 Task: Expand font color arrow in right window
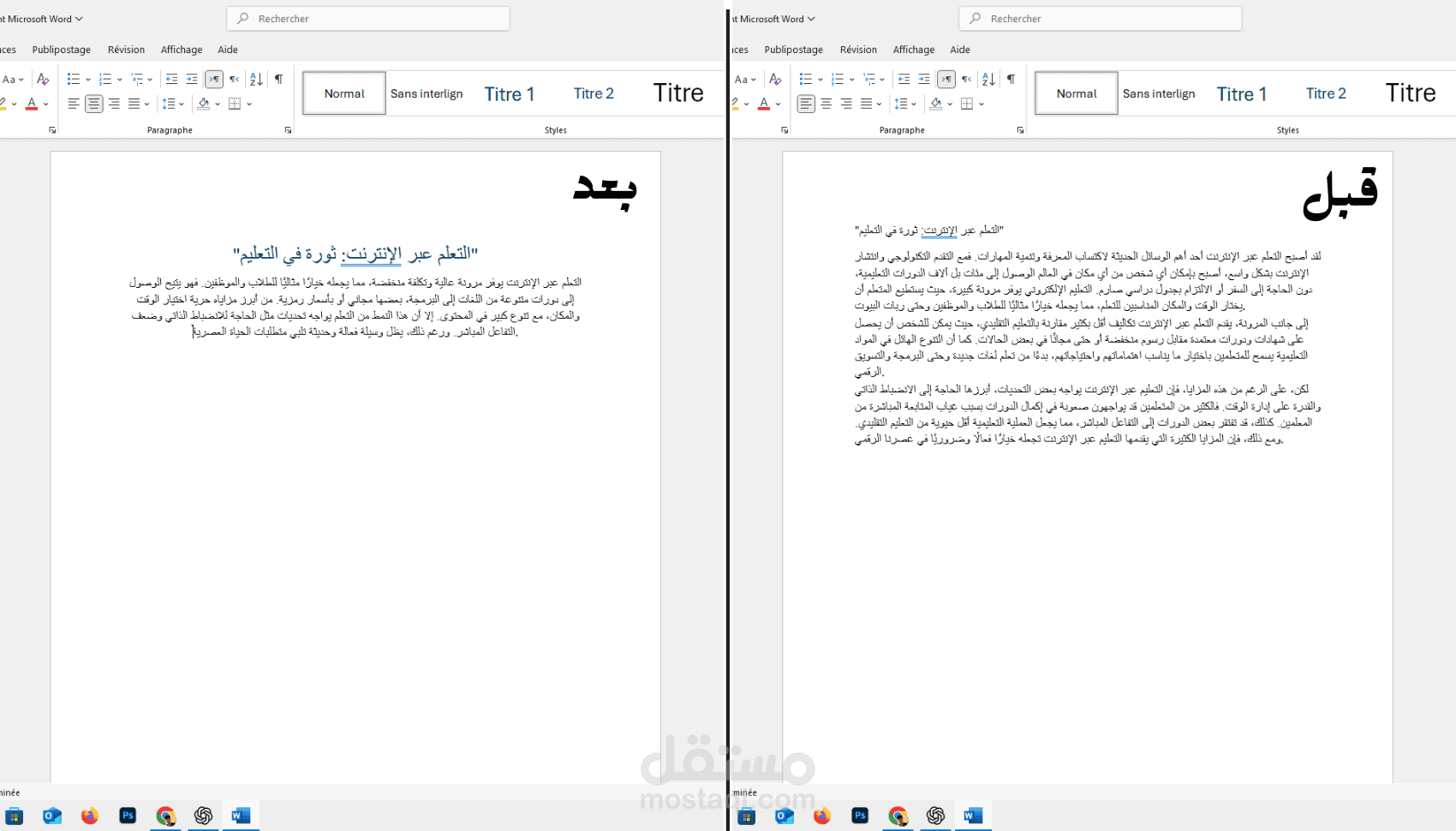779,105
